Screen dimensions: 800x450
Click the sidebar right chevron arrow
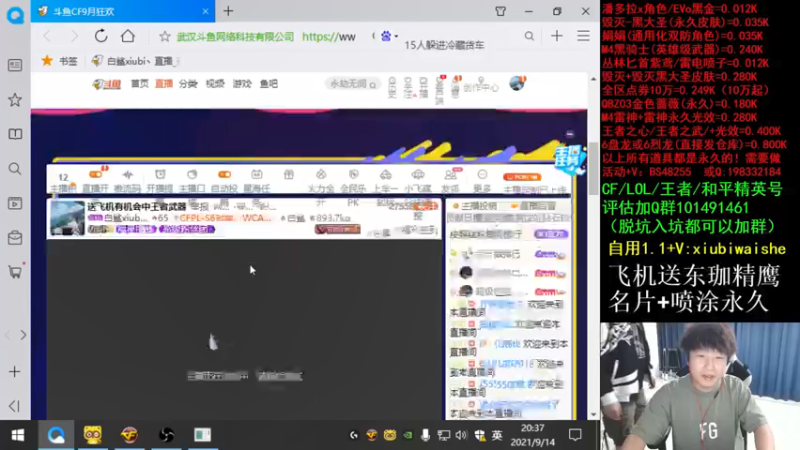[23, 335]
